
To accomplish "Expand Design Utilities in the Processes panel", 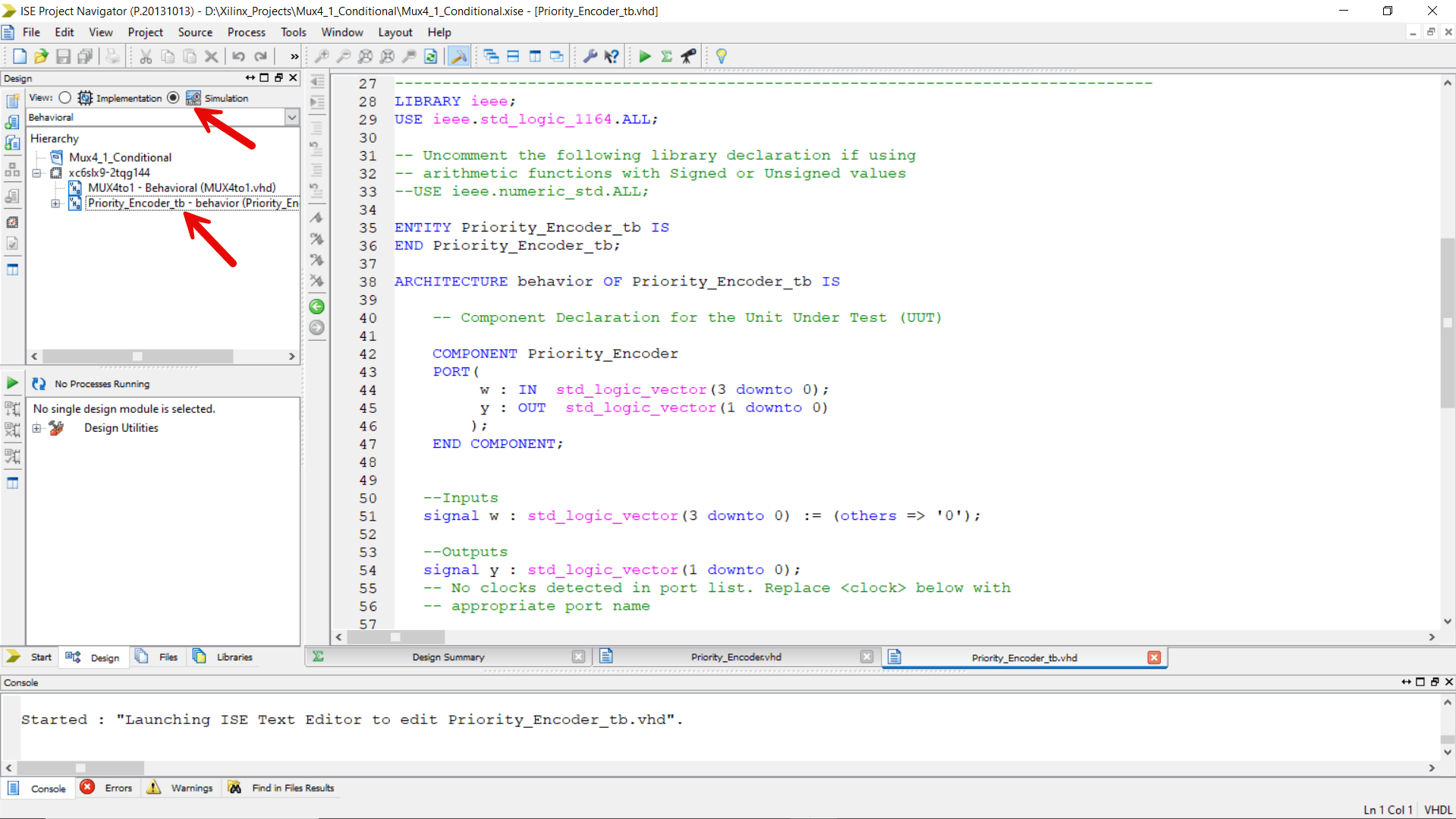I will pyautogui.click(x=36, y=427).
